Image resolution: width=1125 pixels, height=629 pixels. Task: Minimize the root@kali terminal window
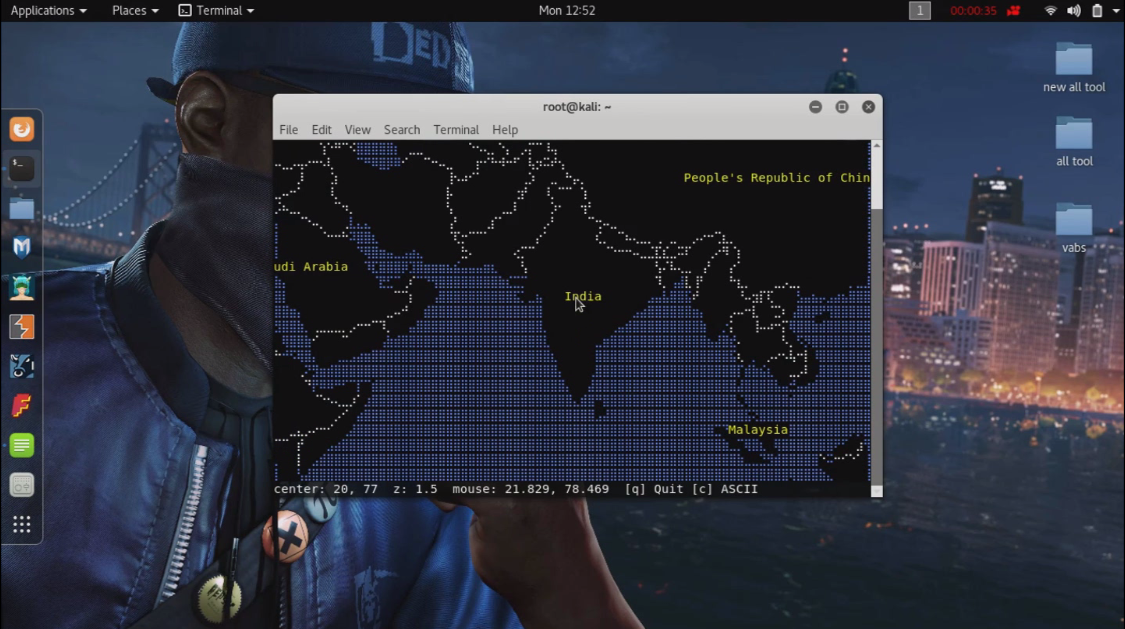point(815,107)
